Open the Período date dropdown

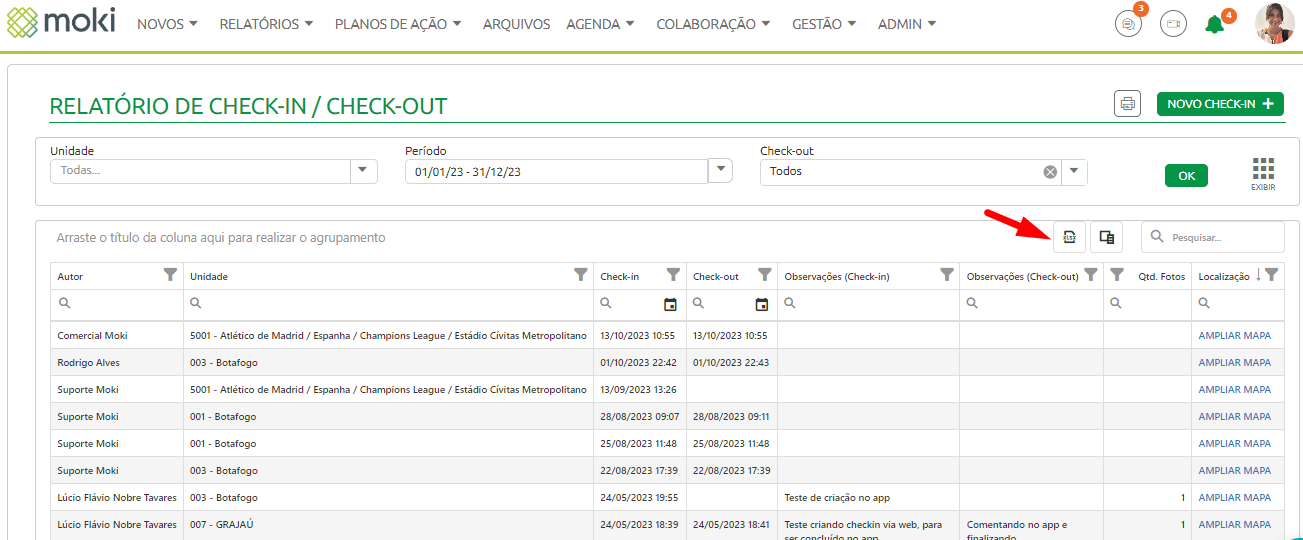[720, 171]
